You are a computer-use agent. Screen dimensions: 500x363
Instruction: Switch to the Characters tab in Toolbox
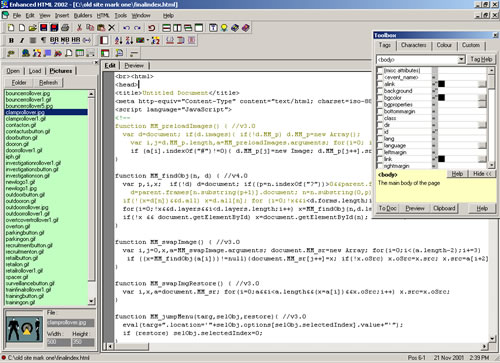point(413,45)
